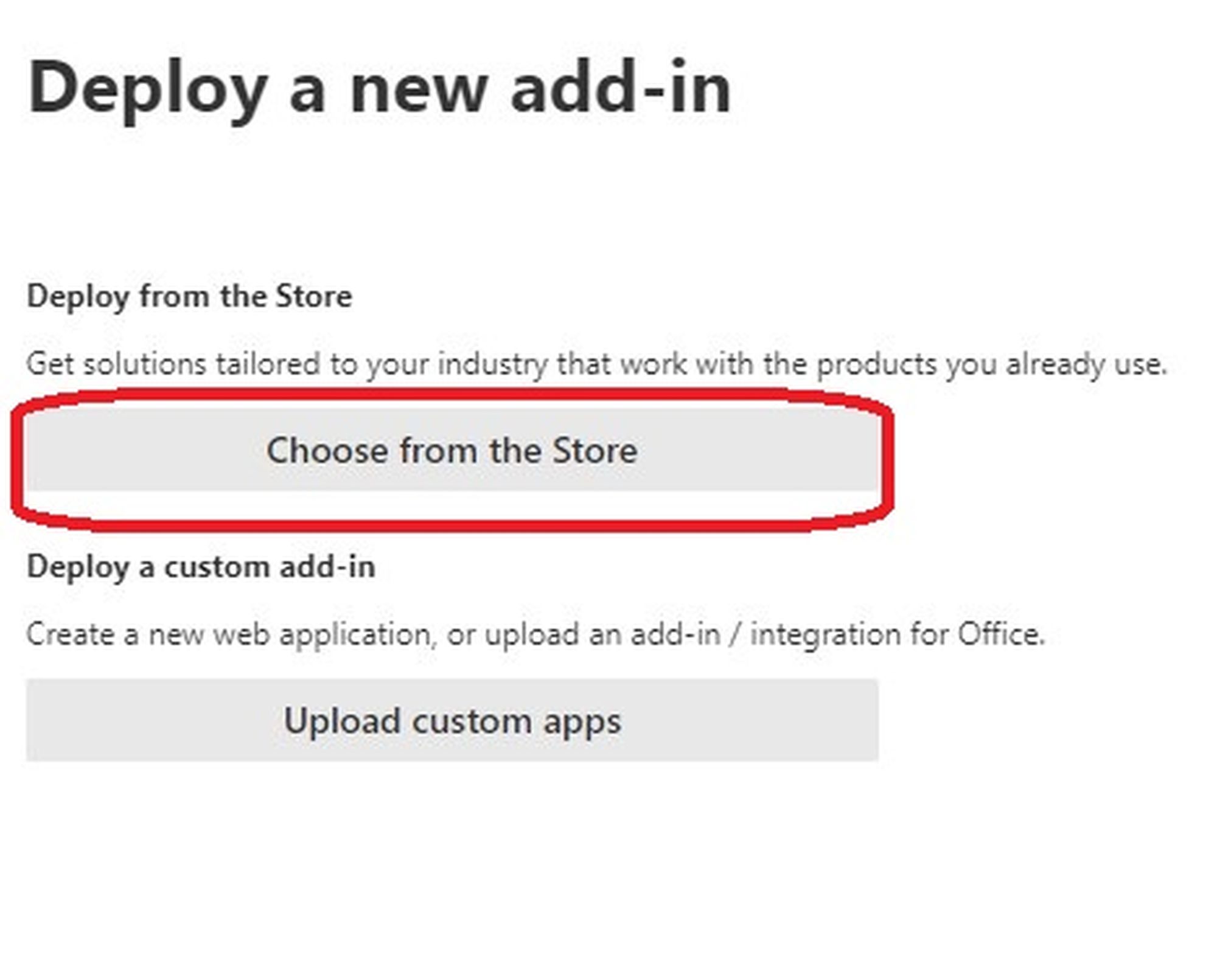Click the Deploy a custom add-in heading

coord(201,567)
